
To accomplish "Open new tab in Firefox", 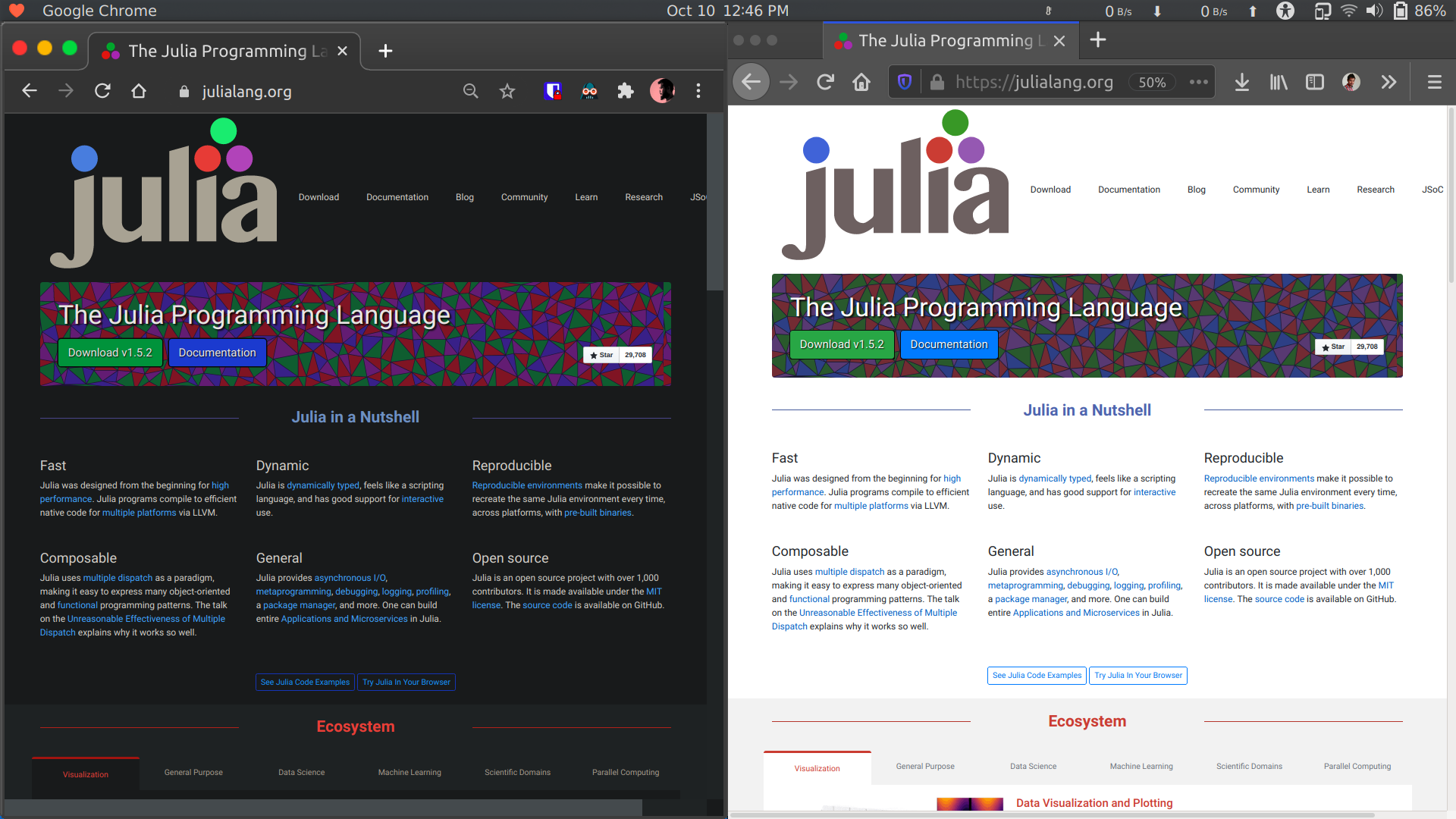I will (1098, 40).
